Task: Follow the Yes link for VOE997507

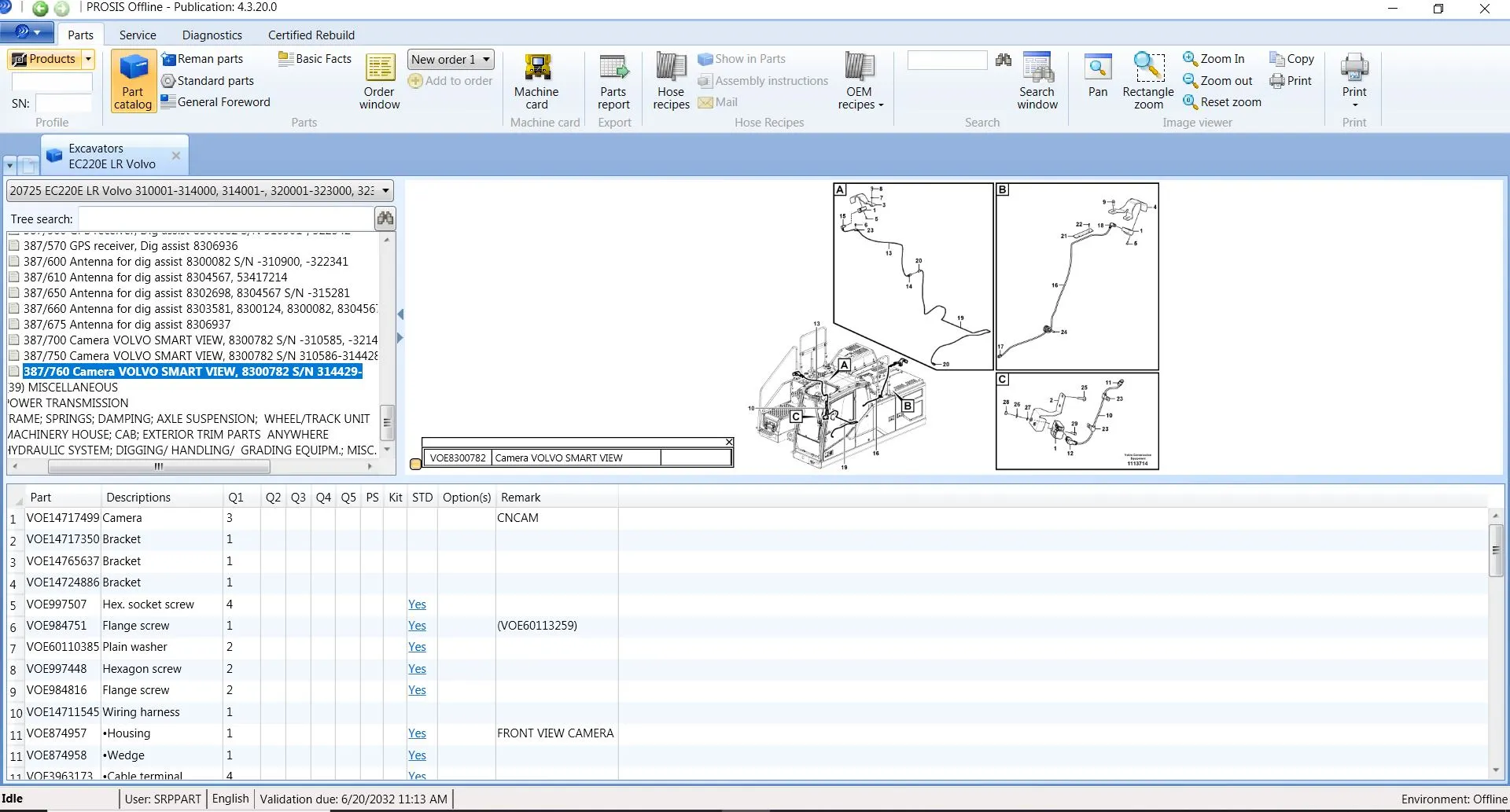Action: pos(417,604)
